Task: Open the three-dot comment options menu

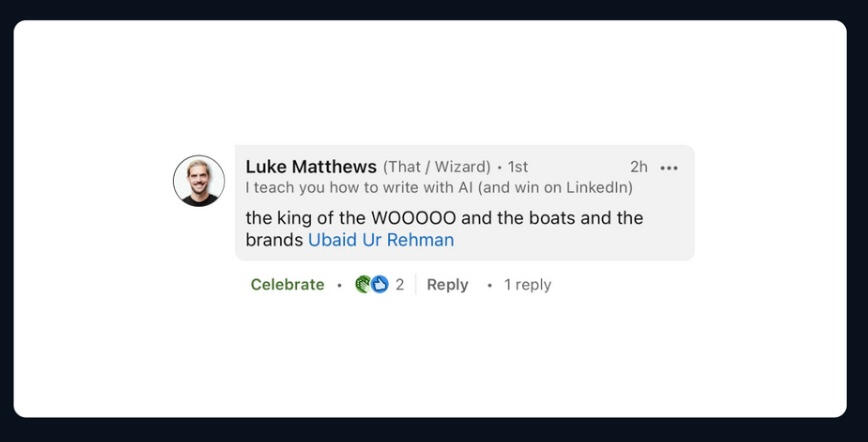Action: coord(669,168)
